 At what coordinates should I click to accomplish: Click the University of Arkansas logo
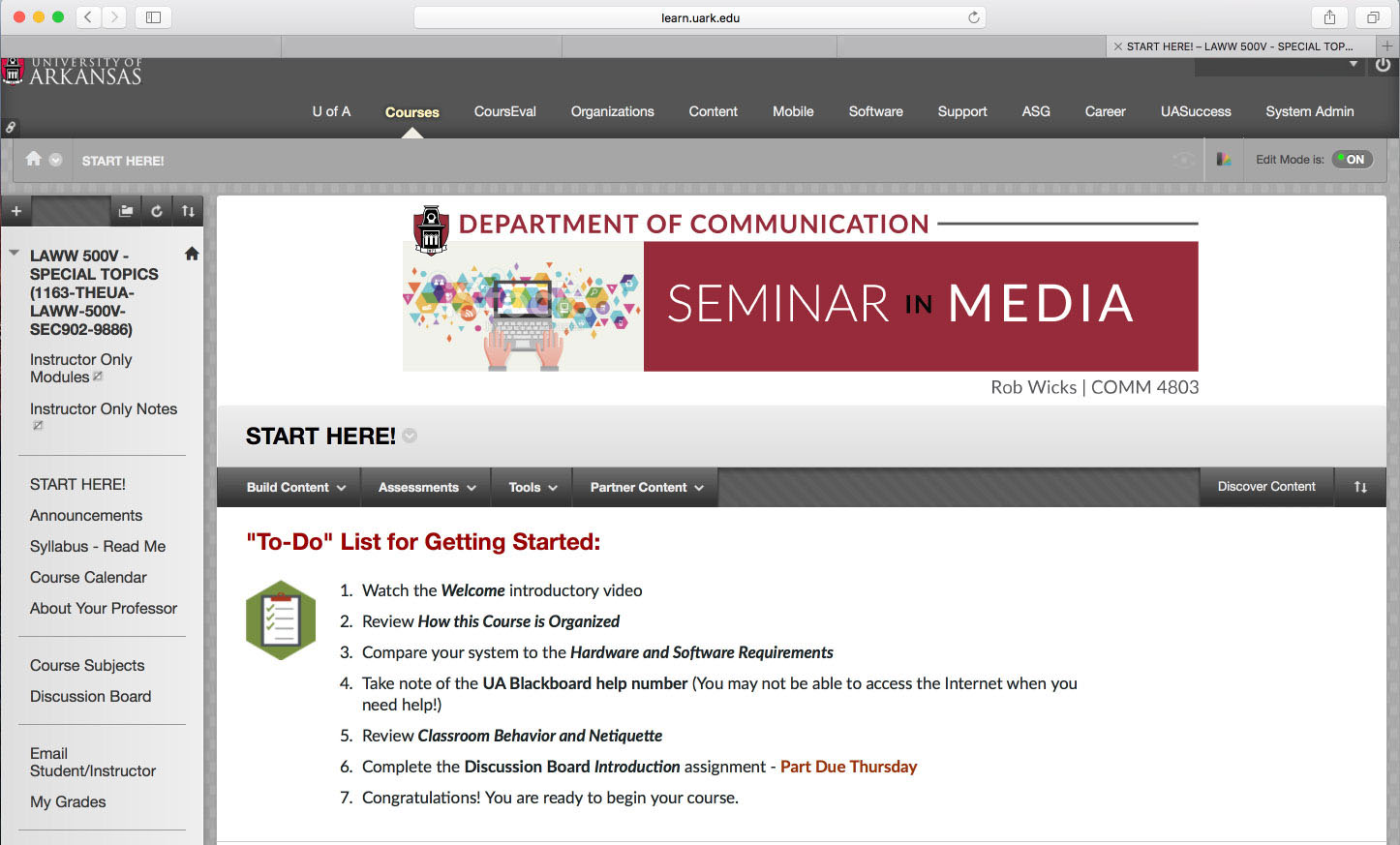pyautogui.click(x=73, y=72)
